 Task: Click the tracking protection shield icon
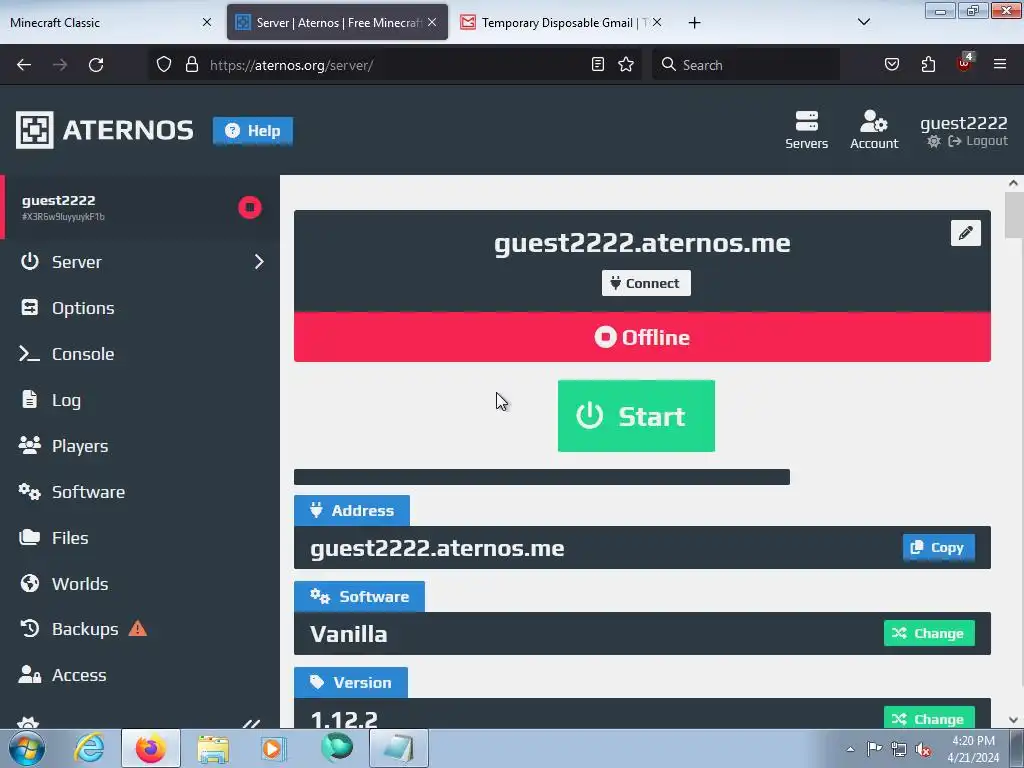coord(164,65)
